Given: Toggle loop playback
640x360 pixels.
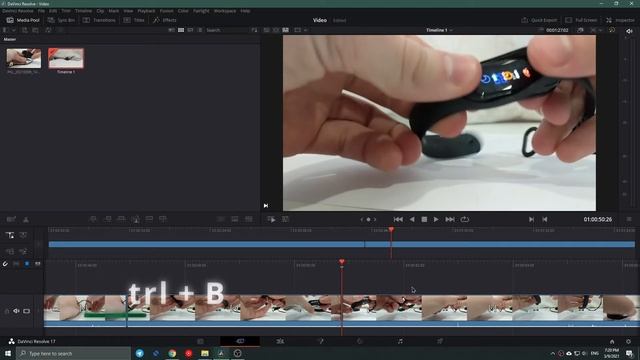Looking at the screenshot, I should (x=464, y=220).
